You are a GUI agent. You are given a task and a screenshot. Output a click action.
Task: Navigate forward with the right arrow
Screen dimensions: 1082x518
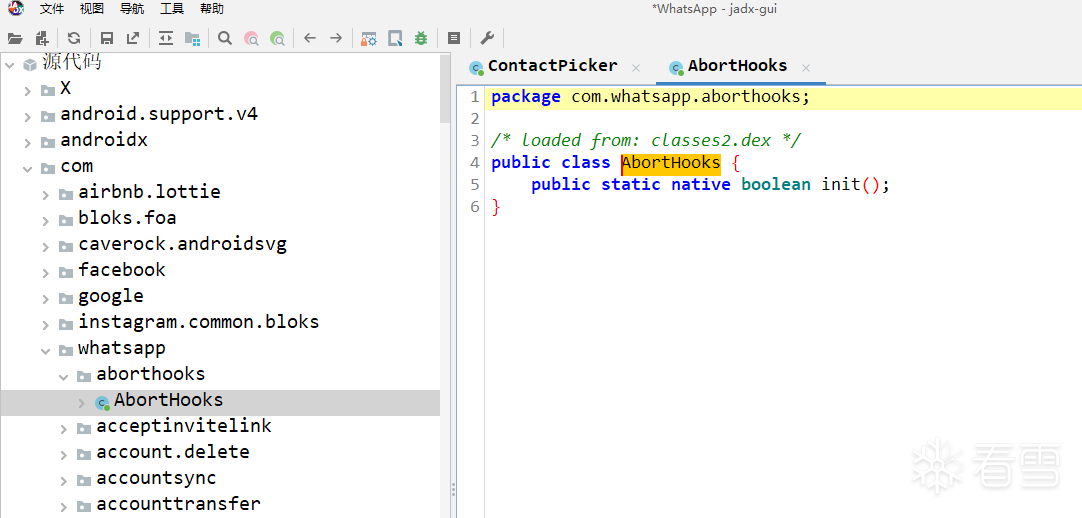pos(336,39)
